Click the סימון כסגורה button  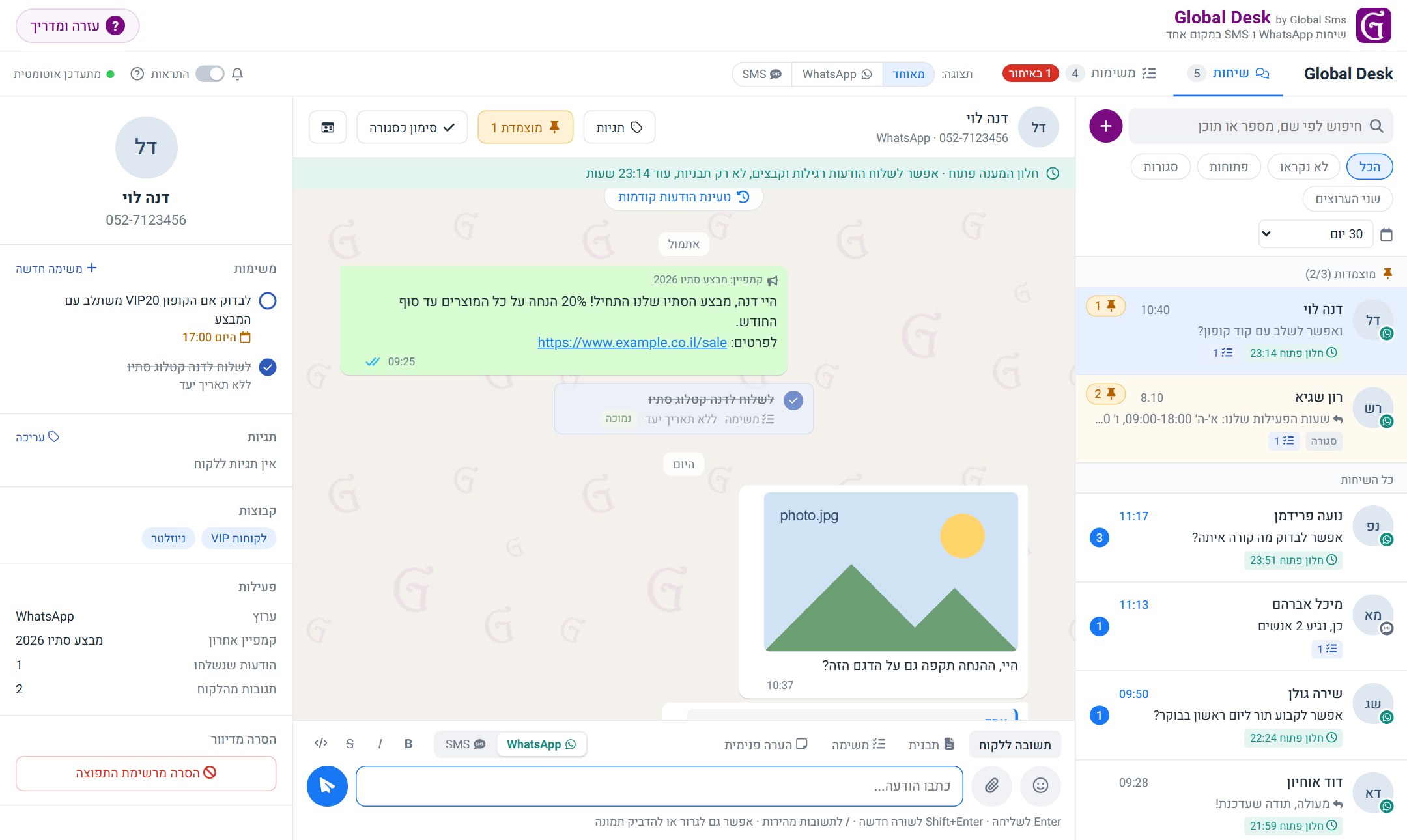[x=412, y=128]
